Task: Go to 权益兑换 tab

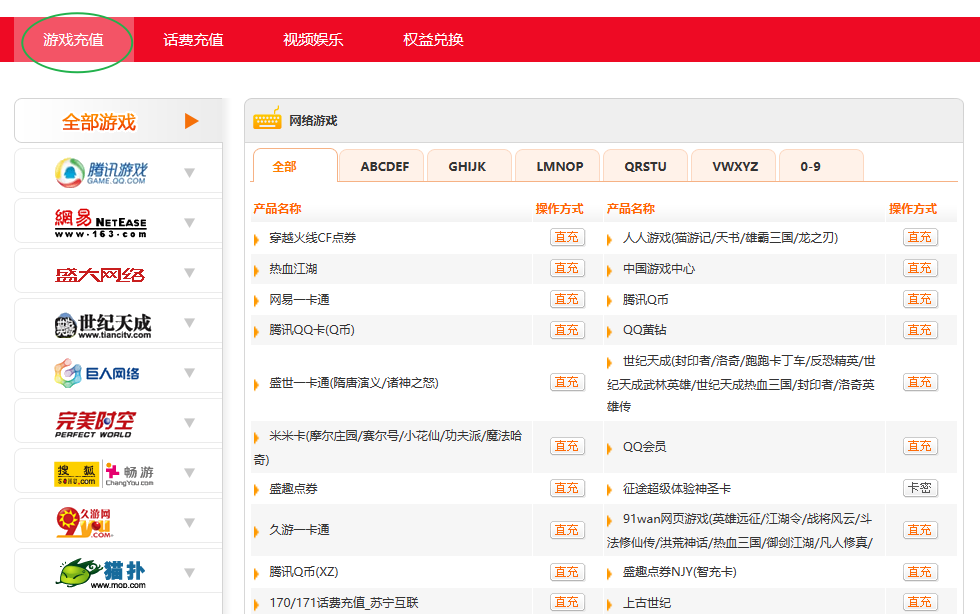Action: click(x=433, y=40)
